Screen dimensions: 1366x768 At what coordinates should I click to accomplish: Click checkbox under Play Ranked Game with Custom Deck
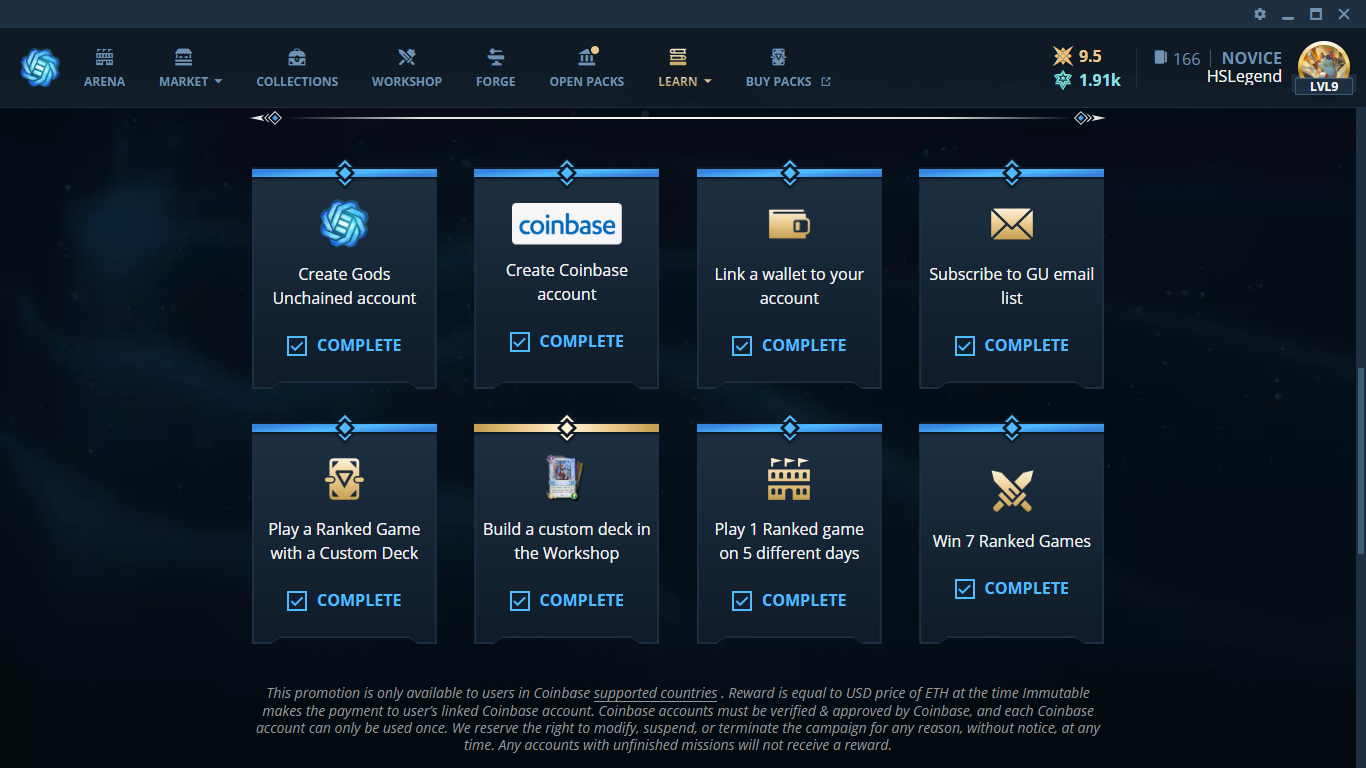tap(297, 601)
